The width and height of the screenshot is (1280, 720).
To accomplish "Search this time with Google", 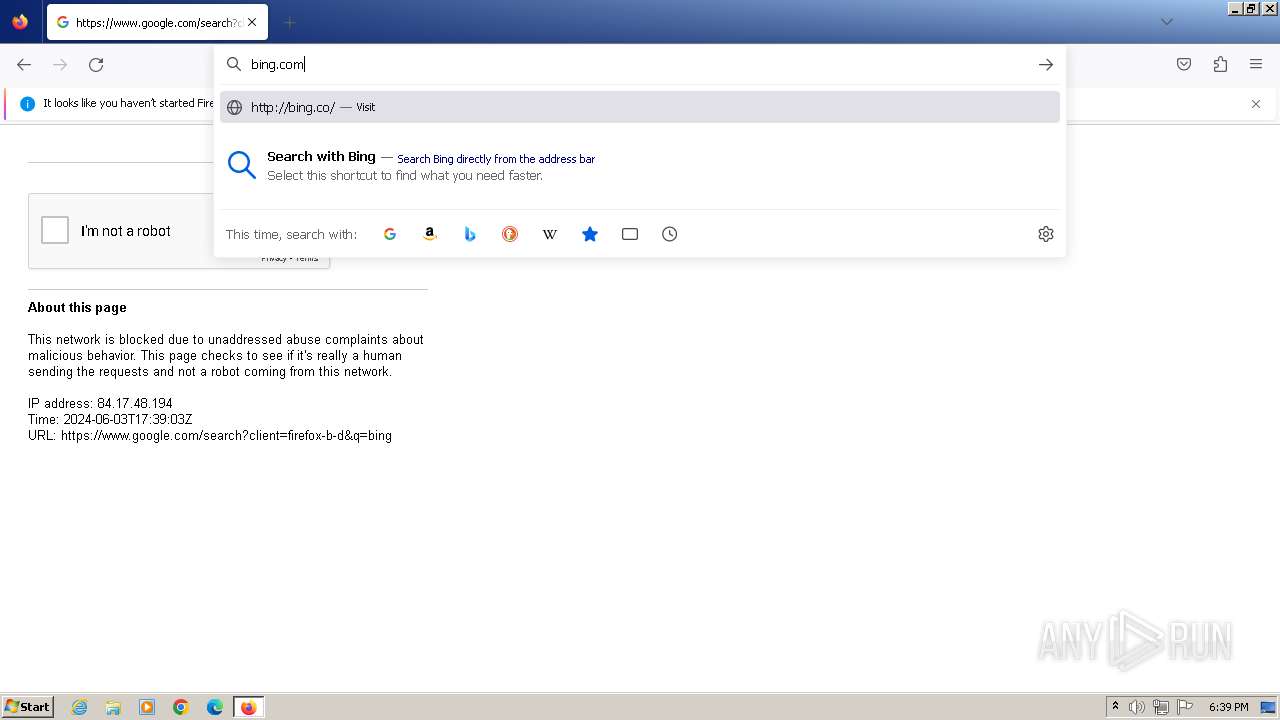I will coord(390,234).
